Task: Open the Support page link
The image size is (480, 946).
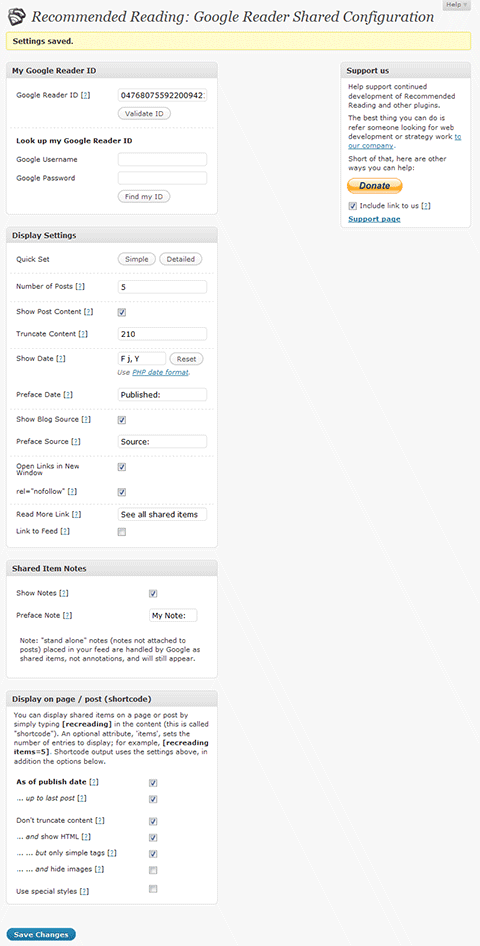Action: point(374,219)
